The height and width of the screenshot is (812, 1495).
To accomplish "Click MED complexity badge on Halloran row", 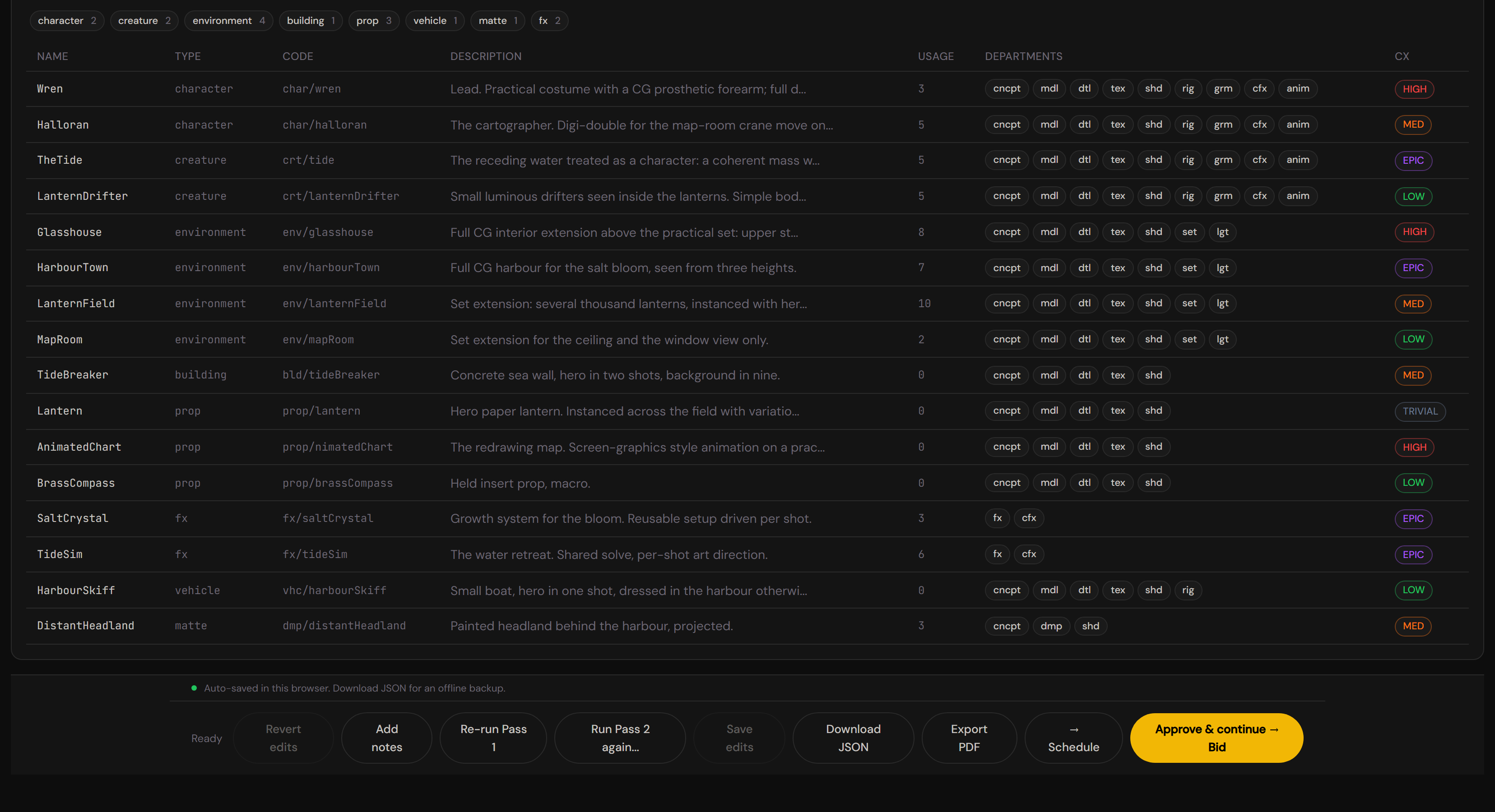I will tap(1412, 125).
